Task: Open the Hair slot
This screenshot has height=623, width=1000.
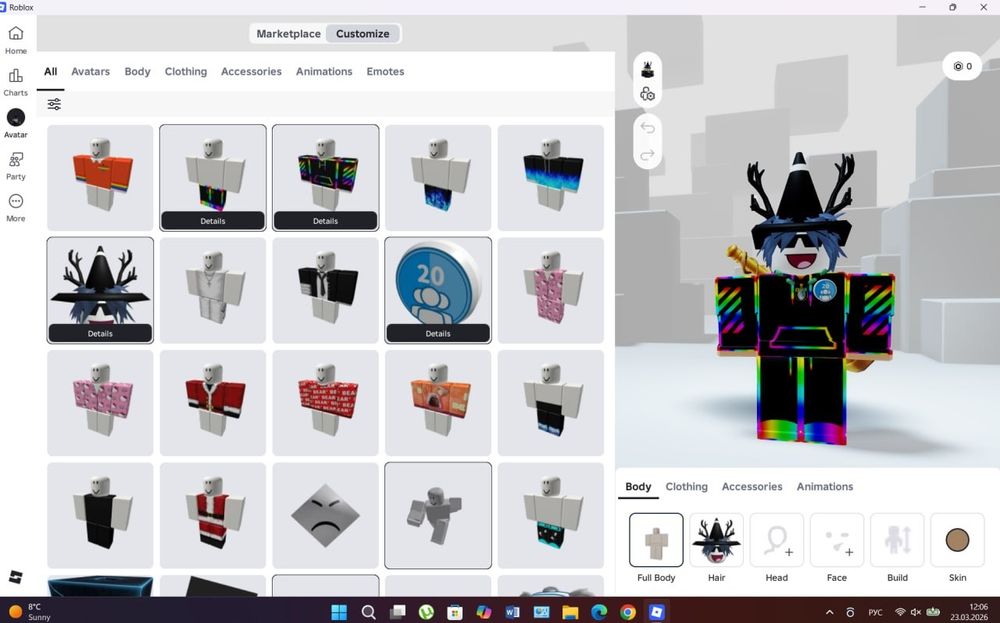Action: (716, 540)
